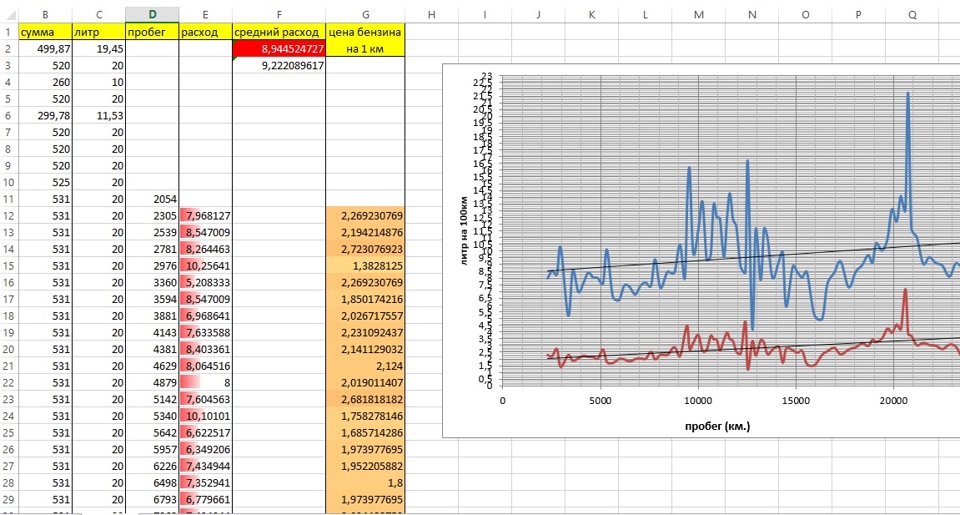
Task: Click the 'цена бензина' header cell
Action: tap(366, 32)
